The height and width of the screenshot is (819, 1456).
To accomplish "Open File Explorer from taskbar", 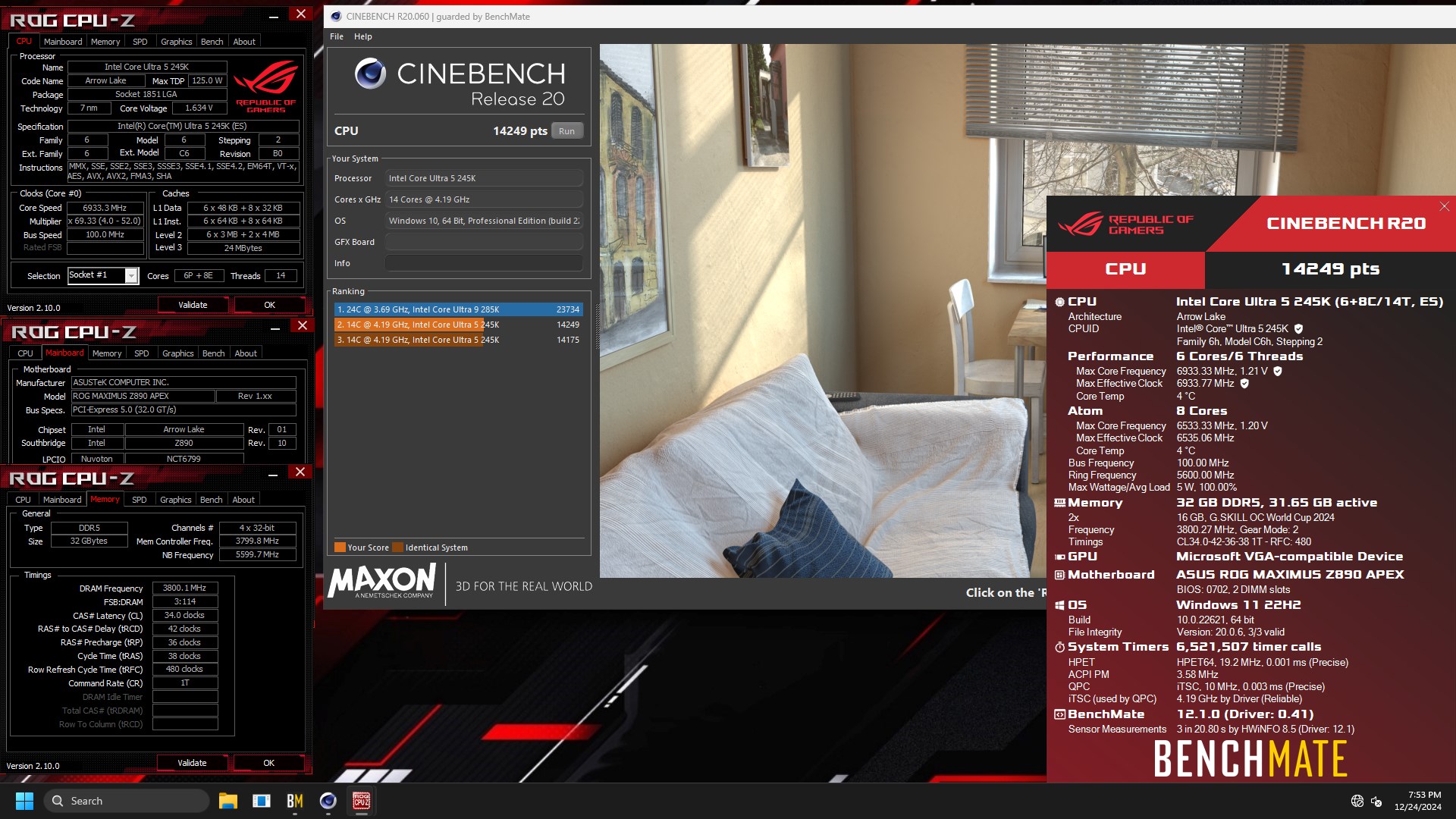I will (x=228, y=801).
